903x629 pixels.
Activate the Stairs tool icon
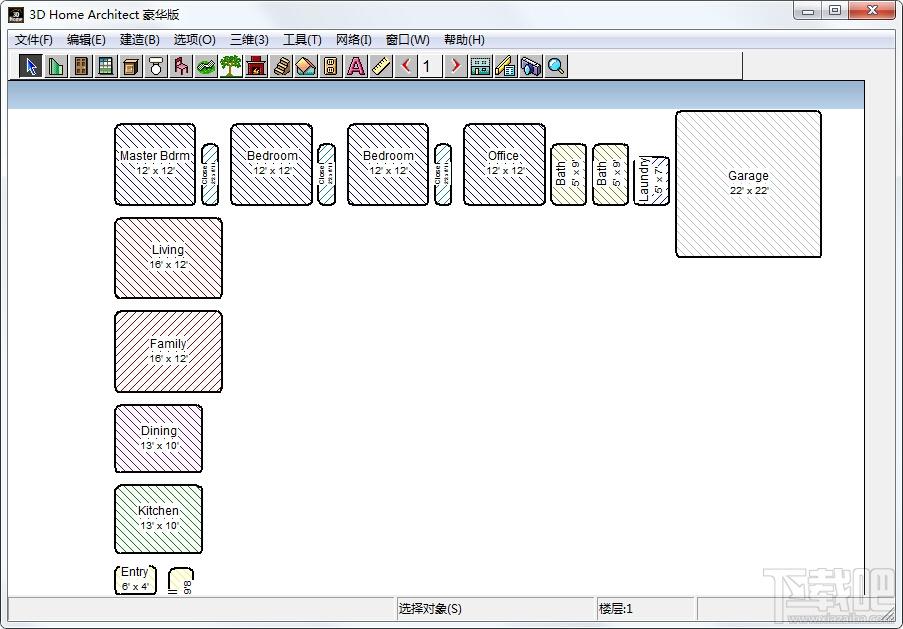tap(281, 66)
